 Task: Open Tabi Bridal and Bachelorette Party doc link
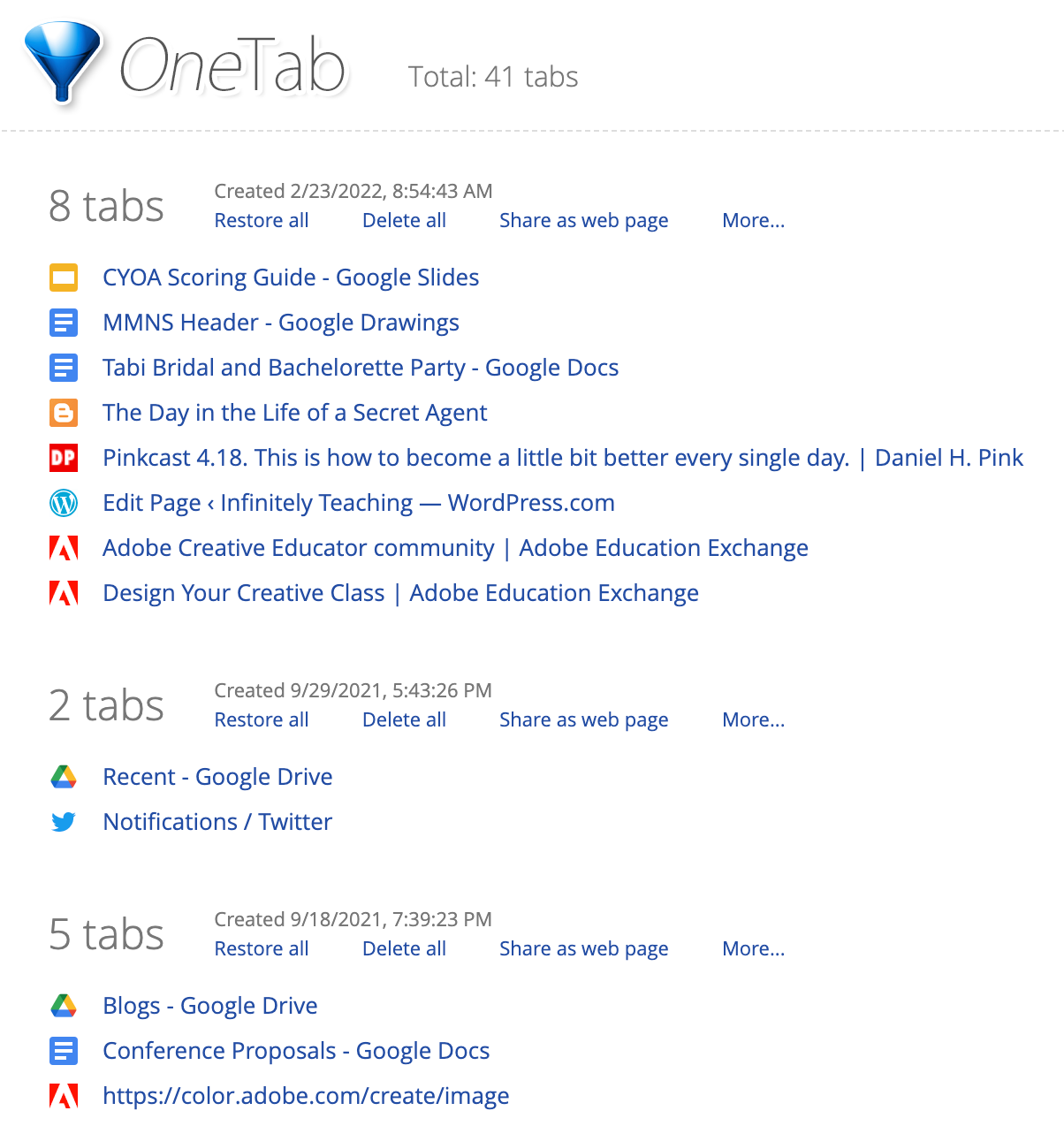[x=361, y=368]
